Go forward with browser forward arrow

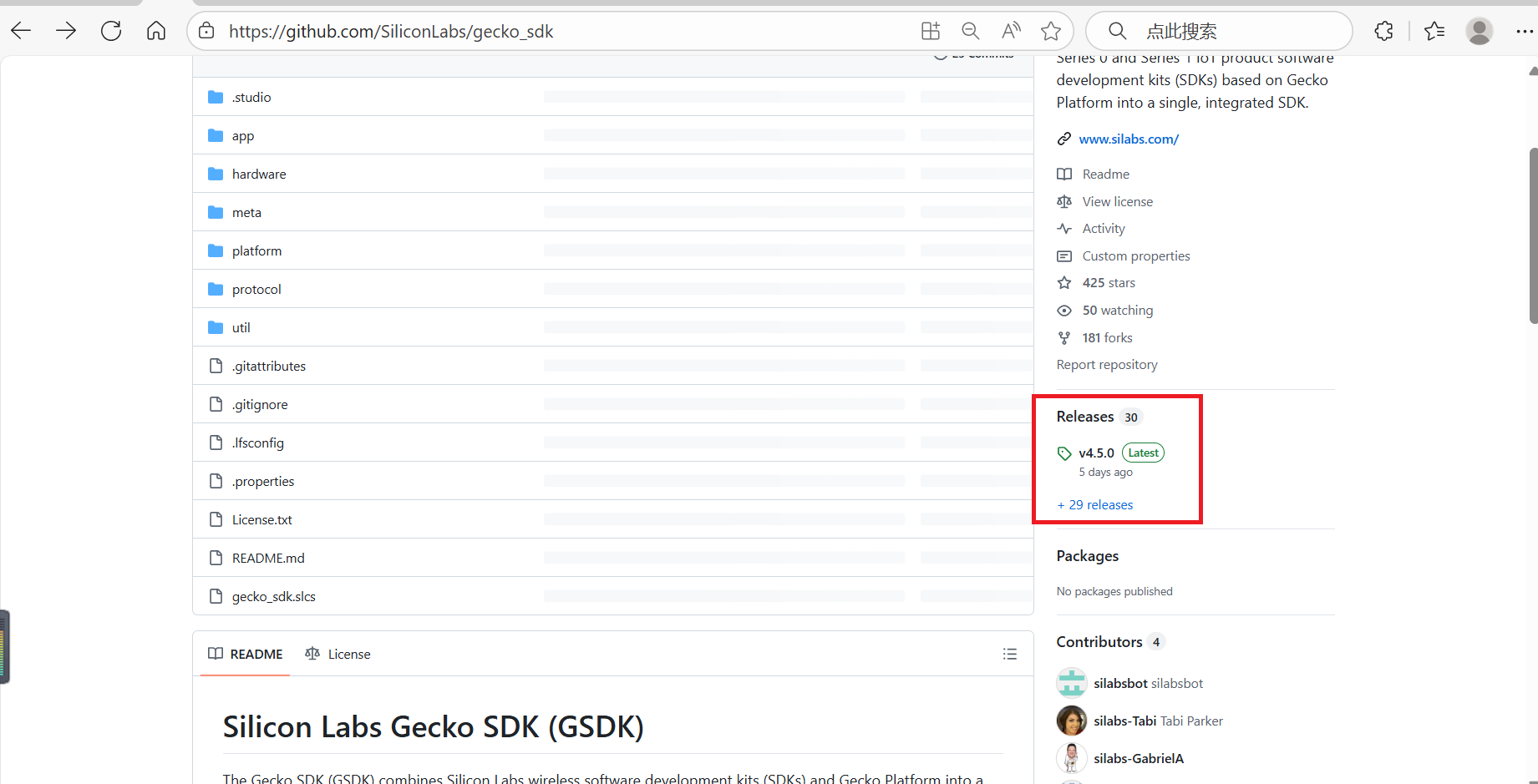[66, 32]
